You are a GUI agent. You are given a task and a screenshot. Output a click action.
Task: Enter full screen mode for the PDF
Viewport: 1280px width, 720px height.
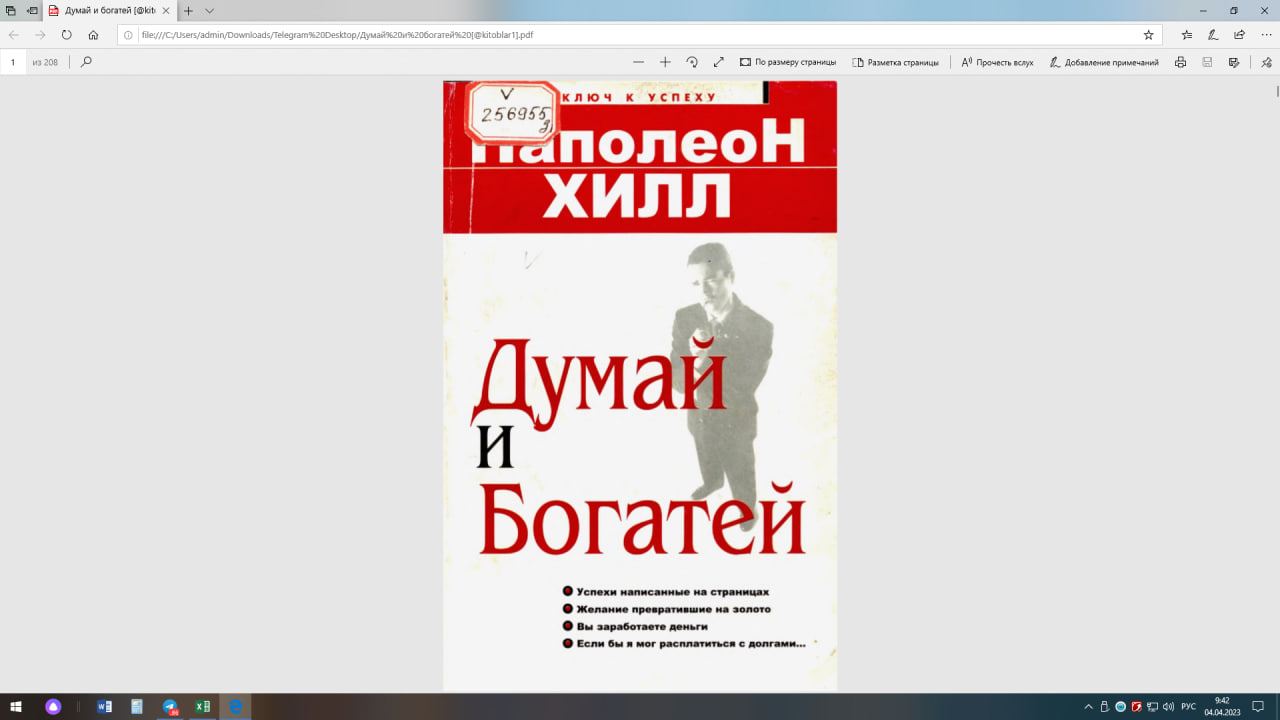(x=718, y=61)
